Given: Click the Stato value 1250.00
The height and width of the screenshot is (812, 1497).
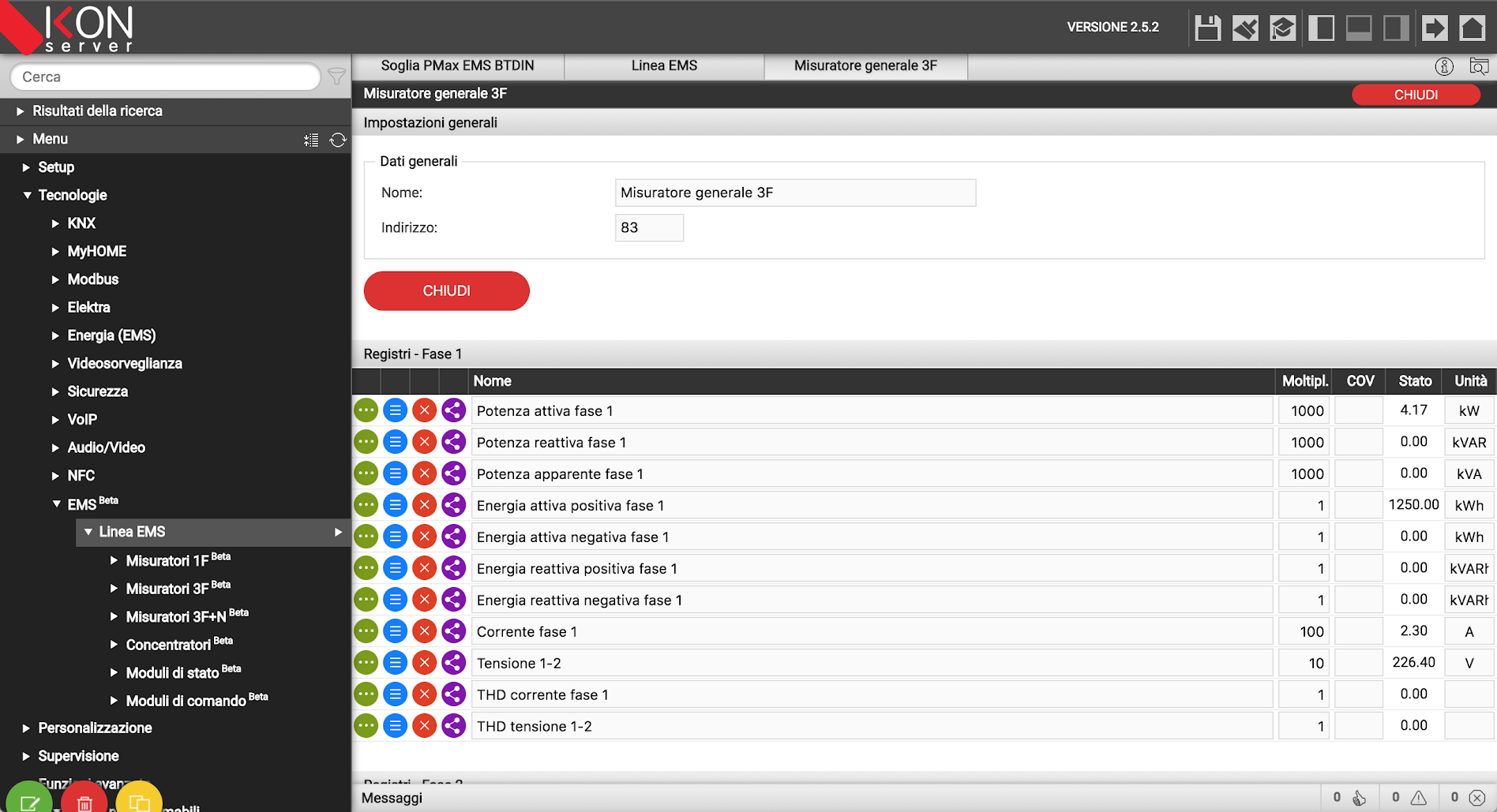Looking at the screenshot, I should 1413,505.
